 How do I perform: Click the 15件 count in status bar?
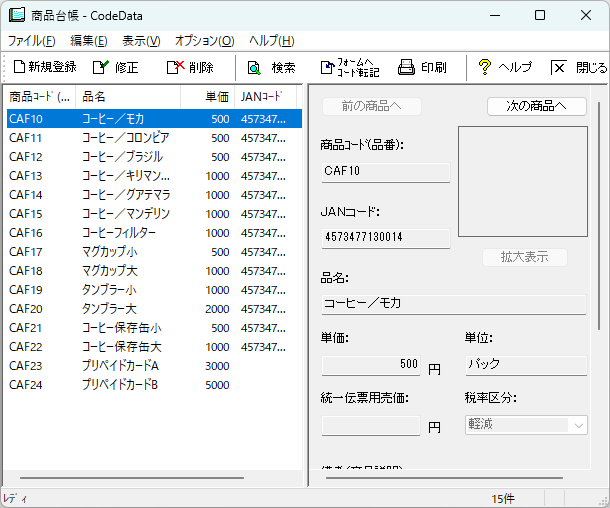pos(503,499)
